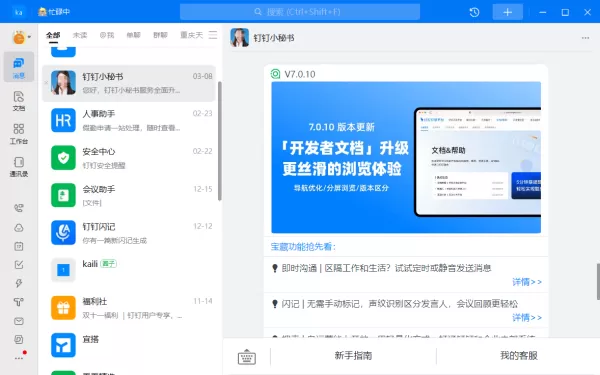Click the 会议助手 green icon
This screenshot has width=600, height=375.
[x=63, y=195]
